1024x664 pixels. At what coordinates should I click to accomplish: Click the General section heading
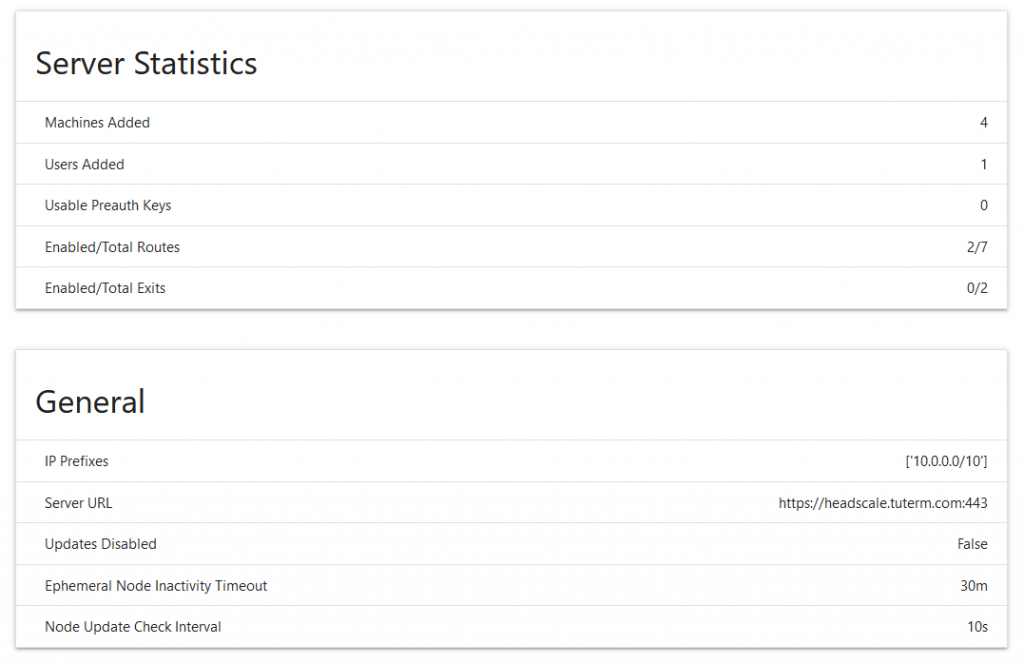[90, 402]
